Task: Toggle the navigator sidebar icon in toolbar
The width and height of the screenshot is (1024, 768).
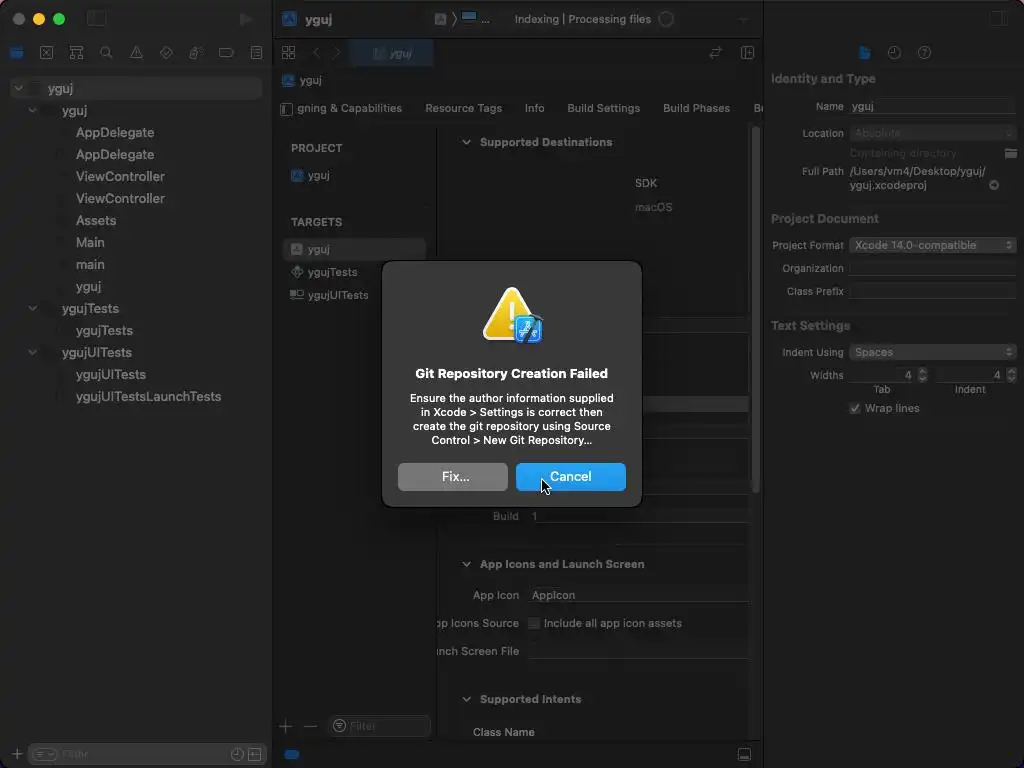Action: pos(97,19)
